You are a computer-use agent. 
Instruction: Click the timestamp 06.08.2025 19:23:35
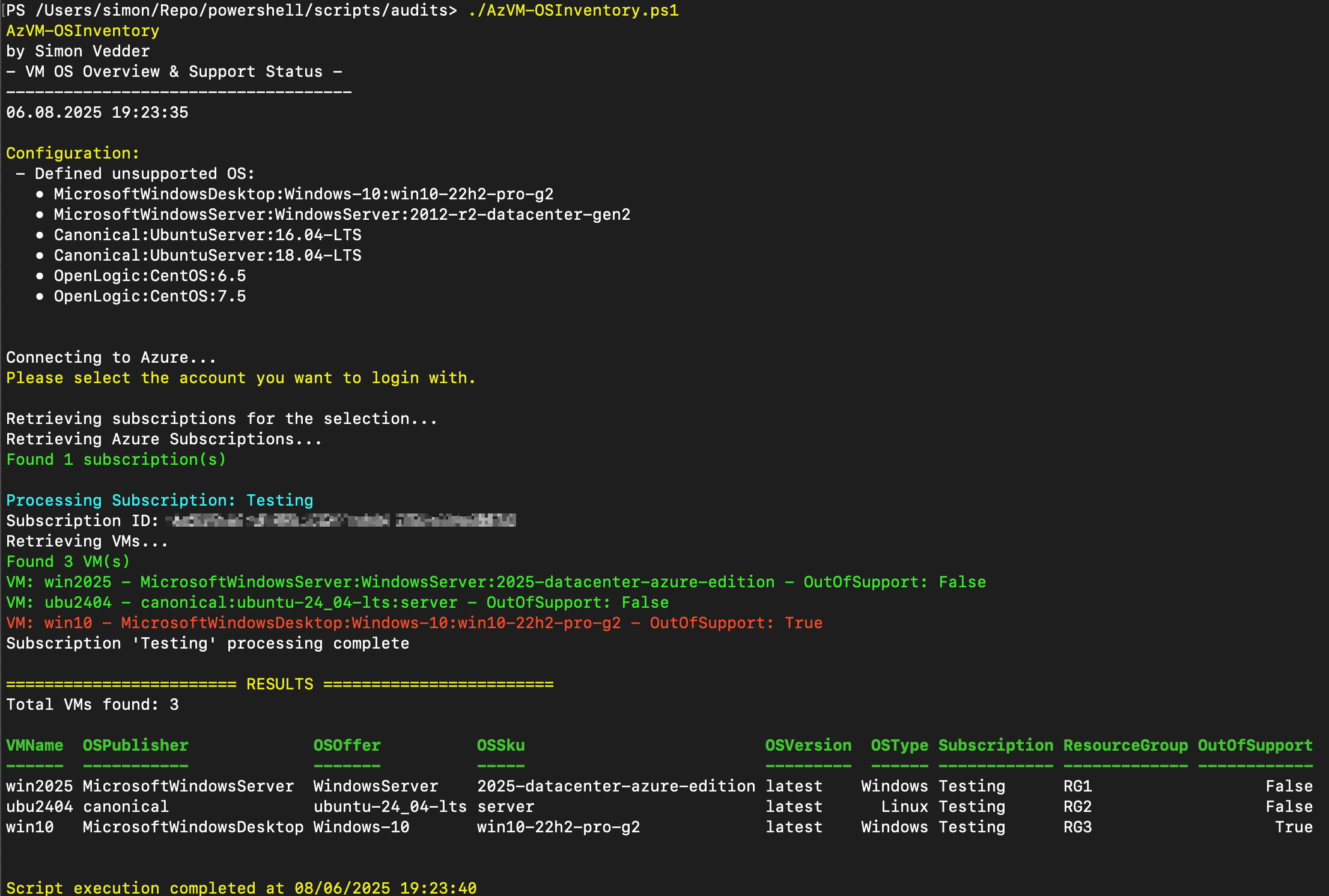(x=97, y=112)
